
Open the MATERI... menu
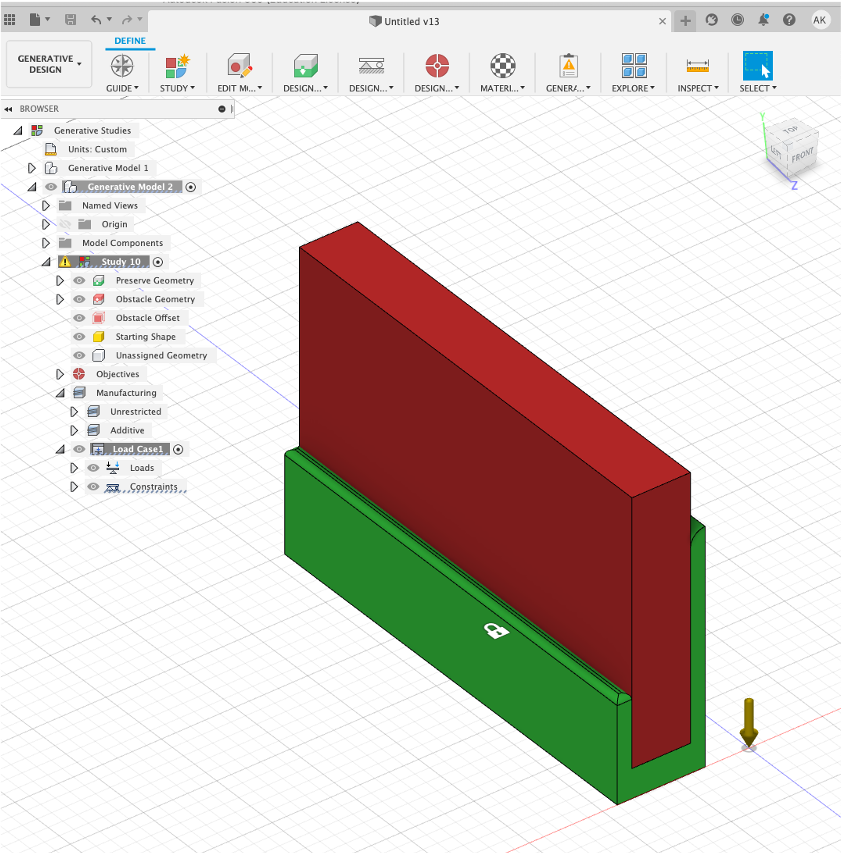502,88
